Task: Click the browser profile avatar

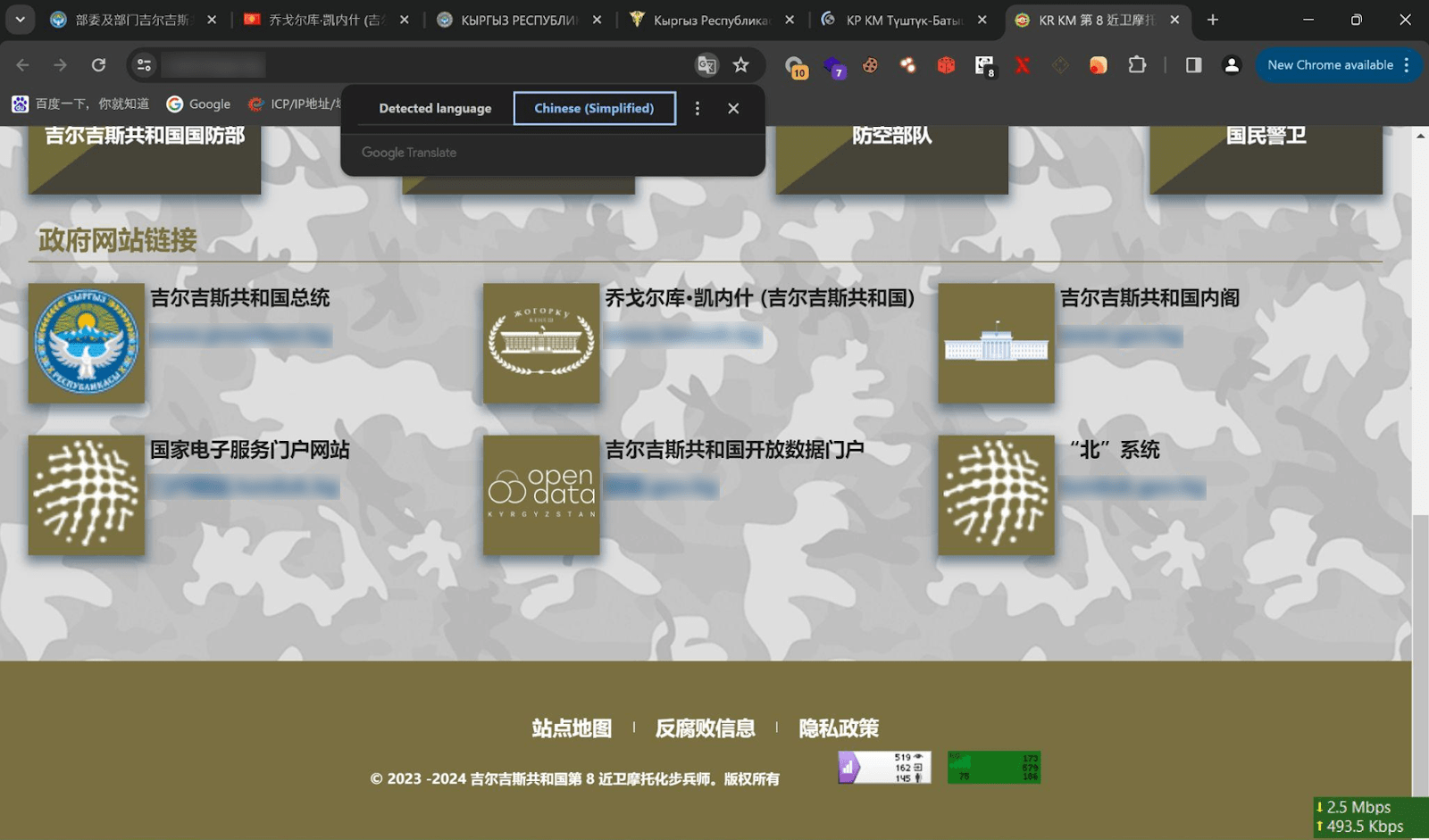Action: tap(1232, 65)
